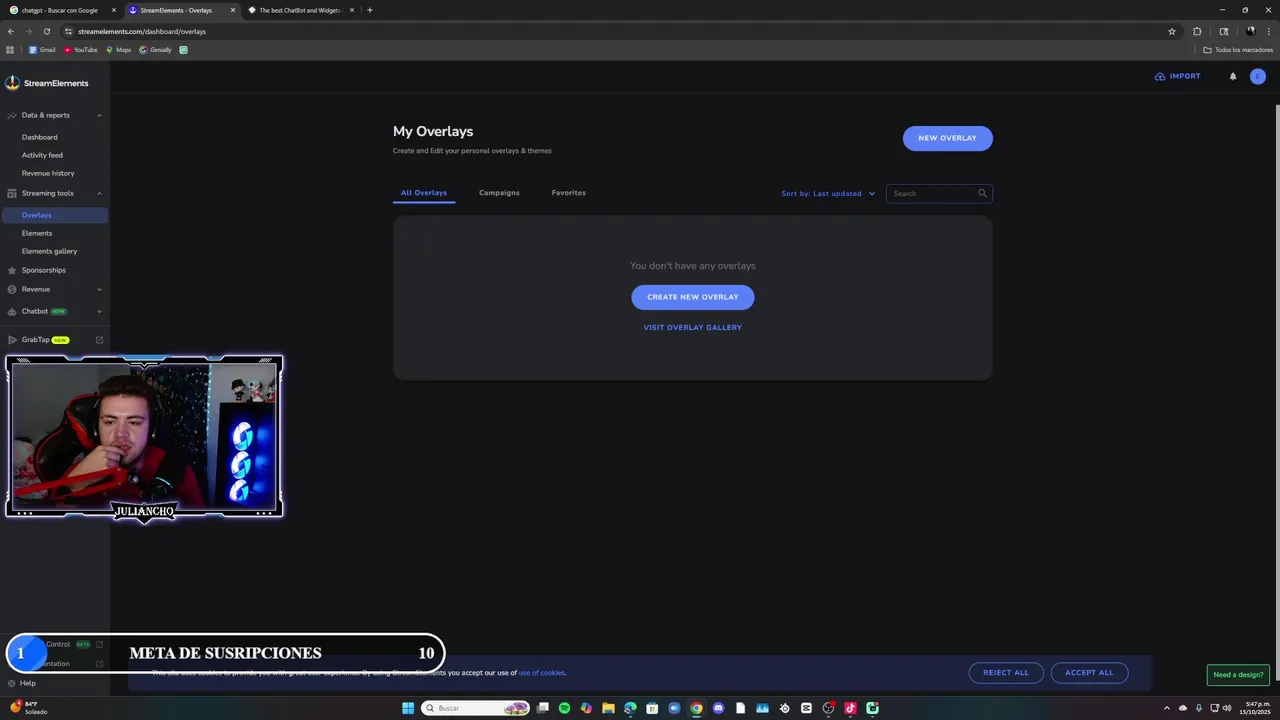Show hidden system tray icons
Viewport: 1280px width, 720px height.
(x=1166, y=708)
